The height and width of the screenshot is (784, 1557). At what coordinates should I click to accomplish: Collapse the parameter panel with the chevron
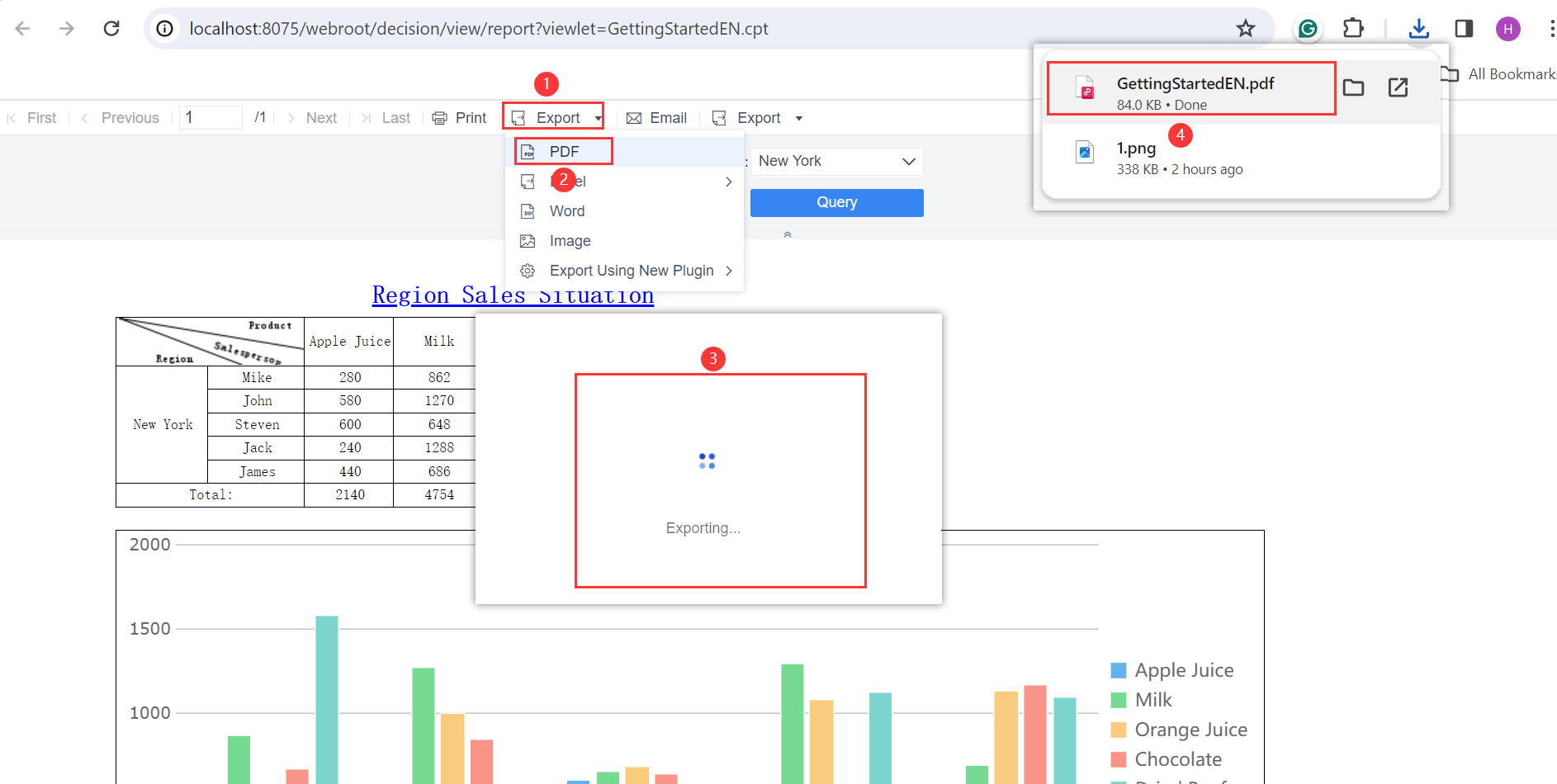787,234
